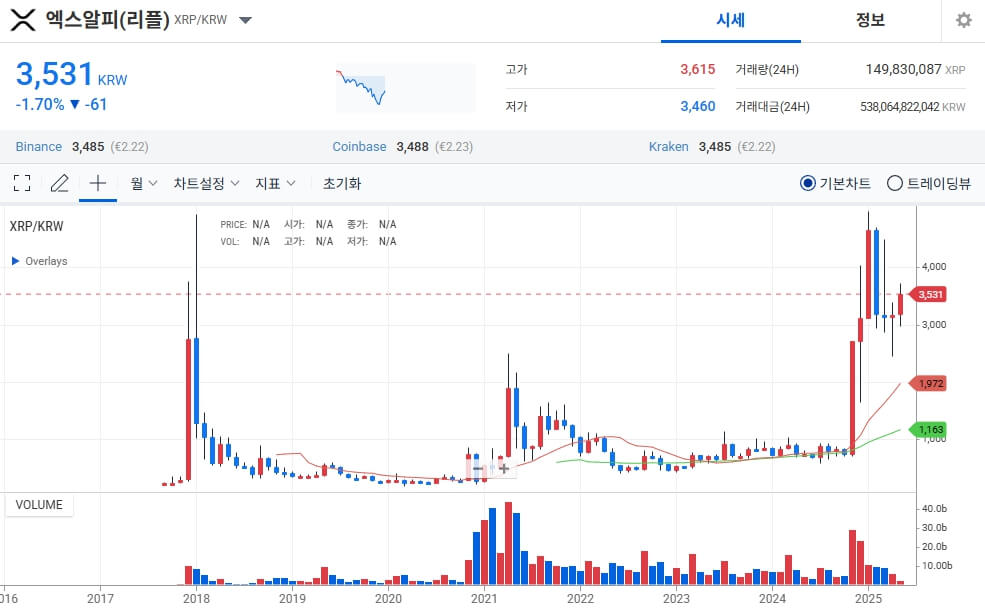This screenshot has height=612, width=985.
Task: Expand the Overlays section
Action: coord(39,261)
